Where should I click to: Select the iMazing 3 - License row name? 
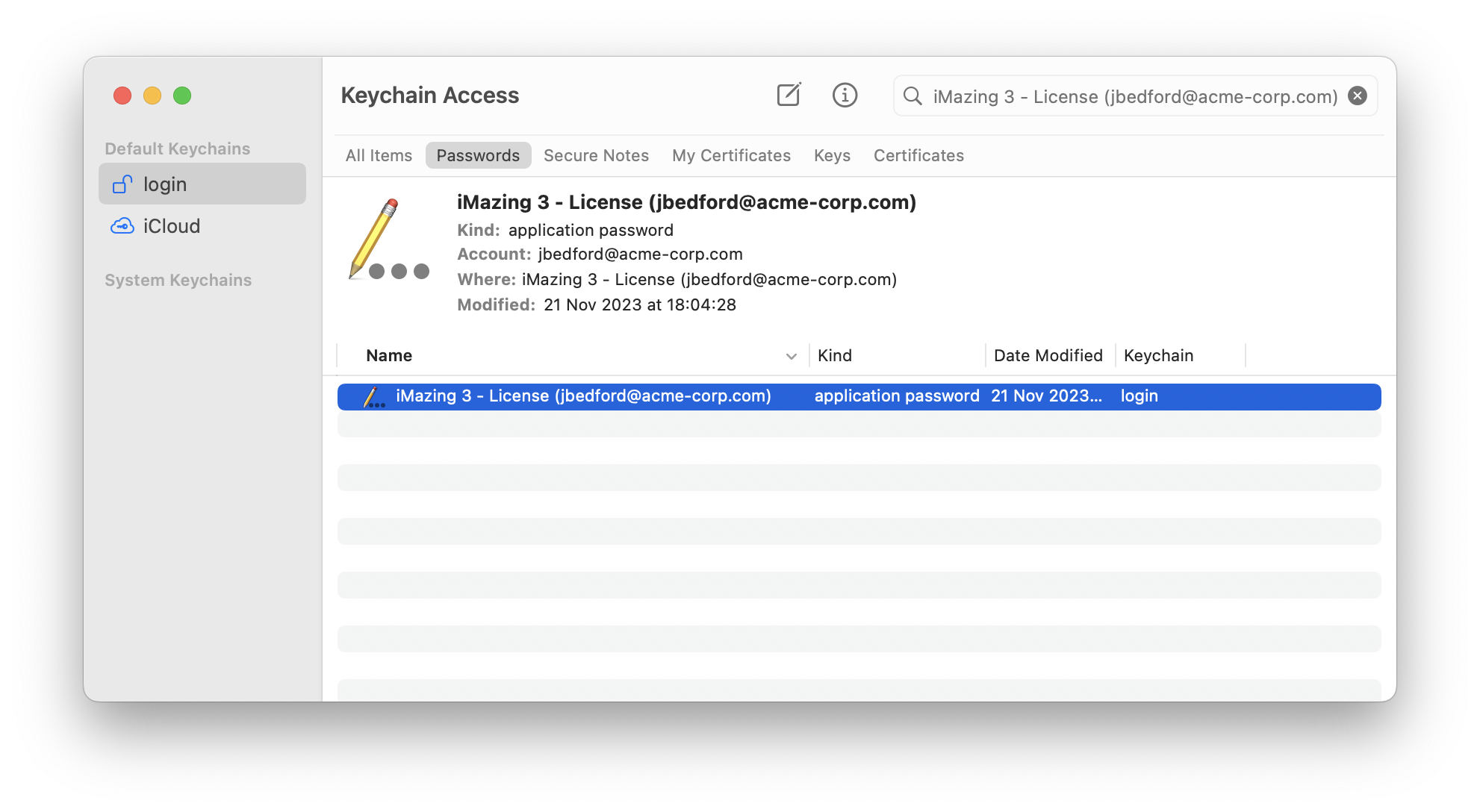(x=583, y=396)
